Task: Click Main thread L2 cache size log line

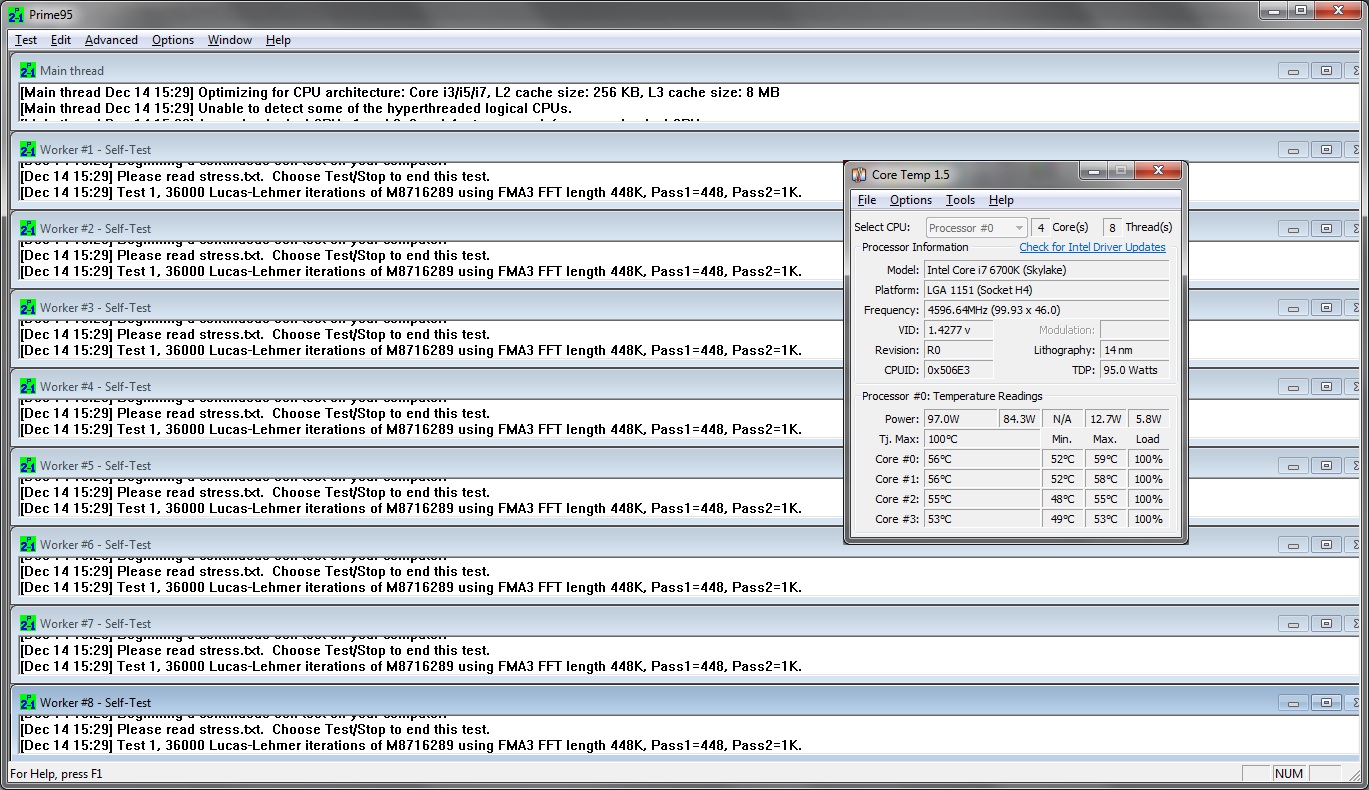Action: [x=399, y=92]
